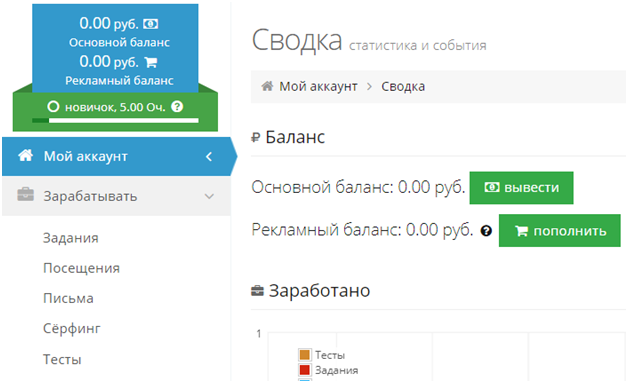
Task: Click the Задания chart legend label
Action: tap(336, 370)
